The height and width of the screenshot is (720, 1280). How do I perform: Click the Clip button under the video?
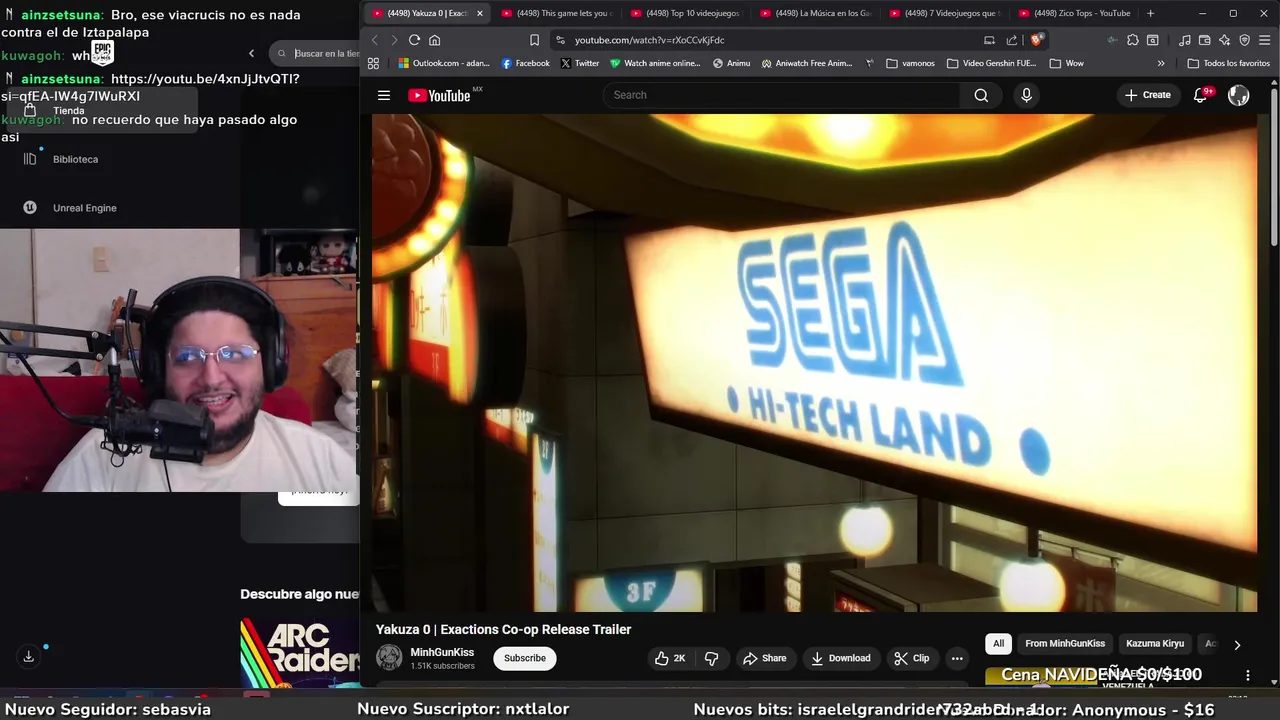[912, 658]
